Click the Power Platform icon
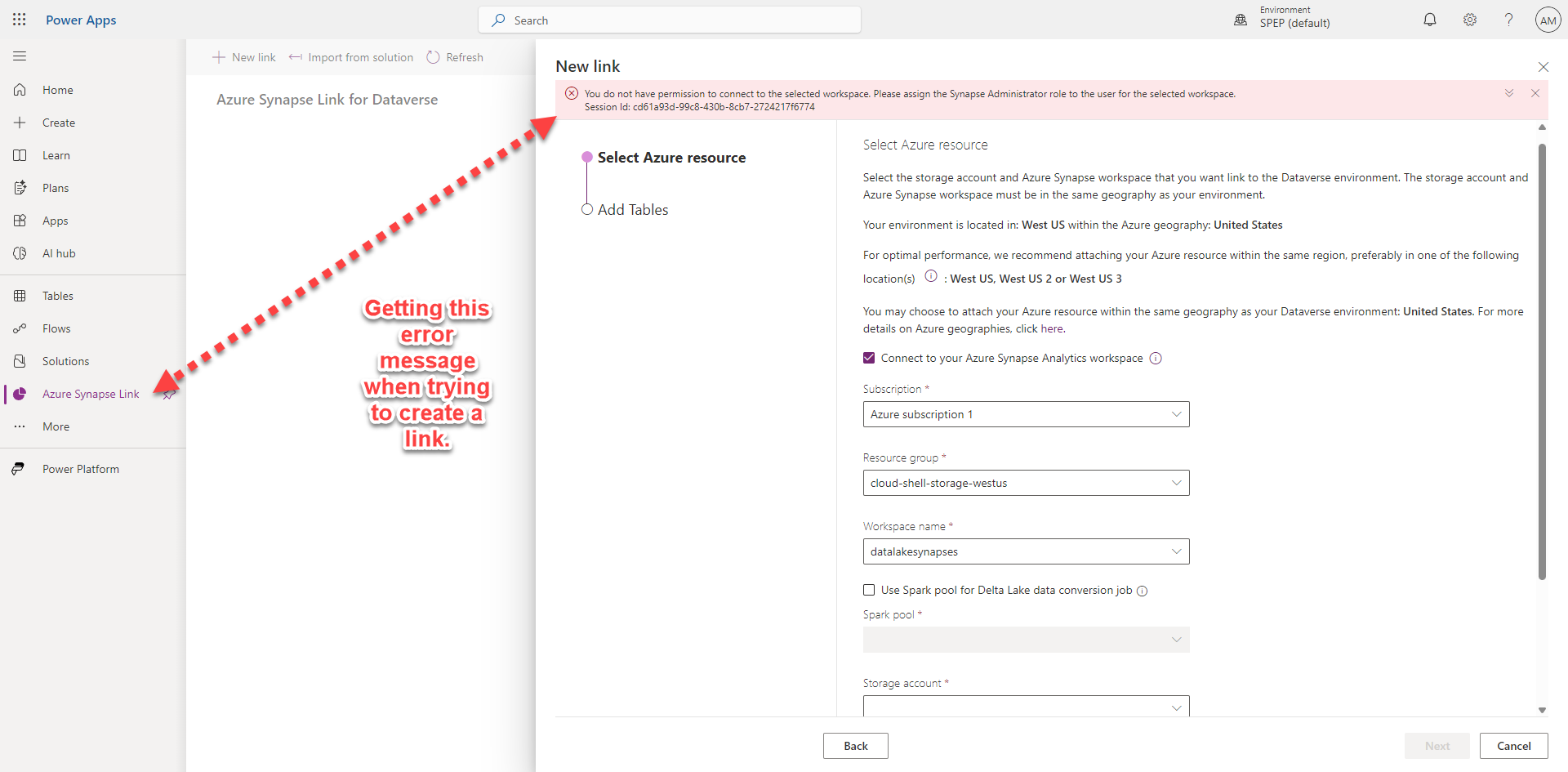Image resolution: width=1568 pixels, height=772 pixels. pyautogui.click(x=18, y=469)
